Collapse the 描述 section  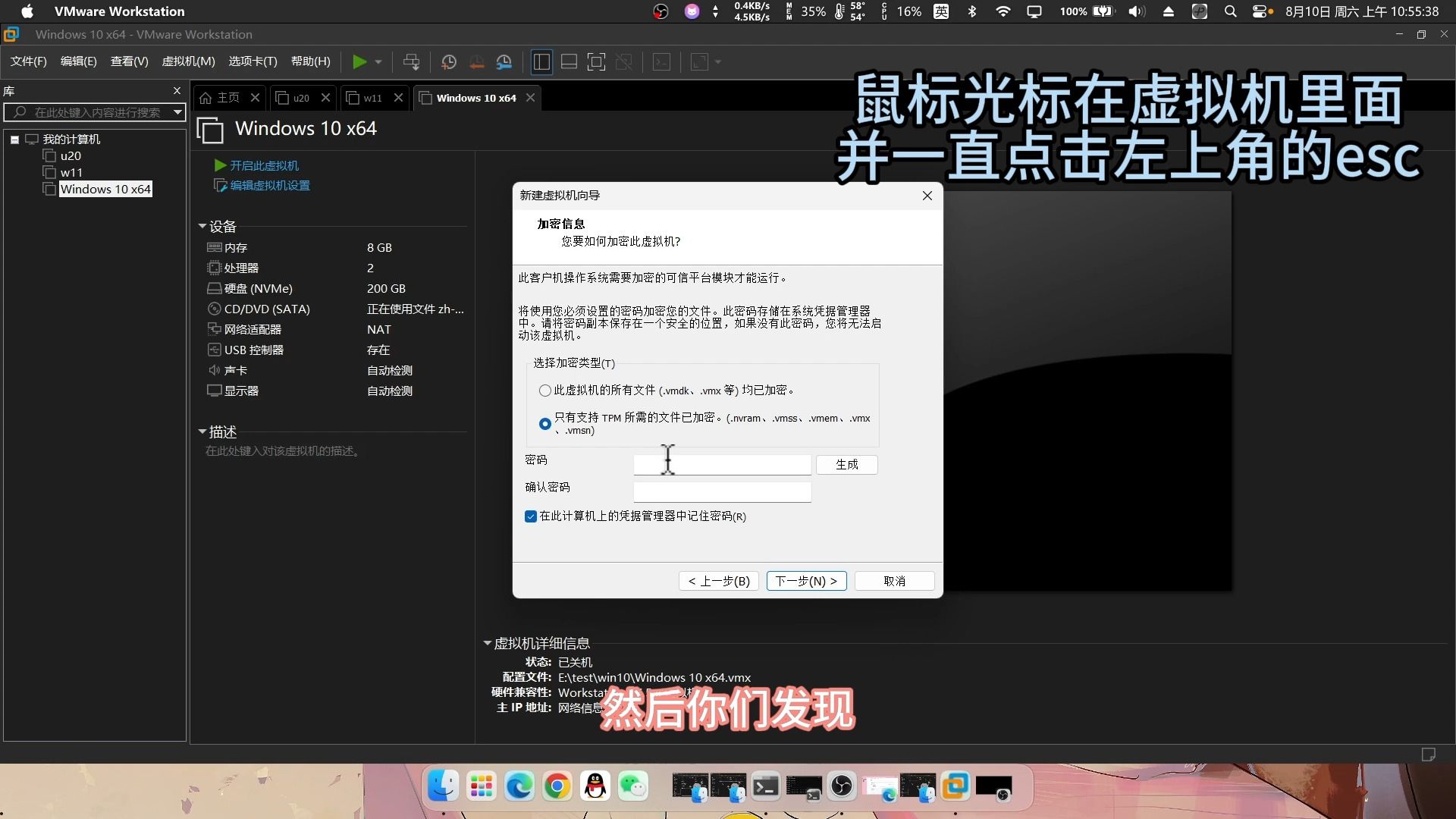point(202,431)
